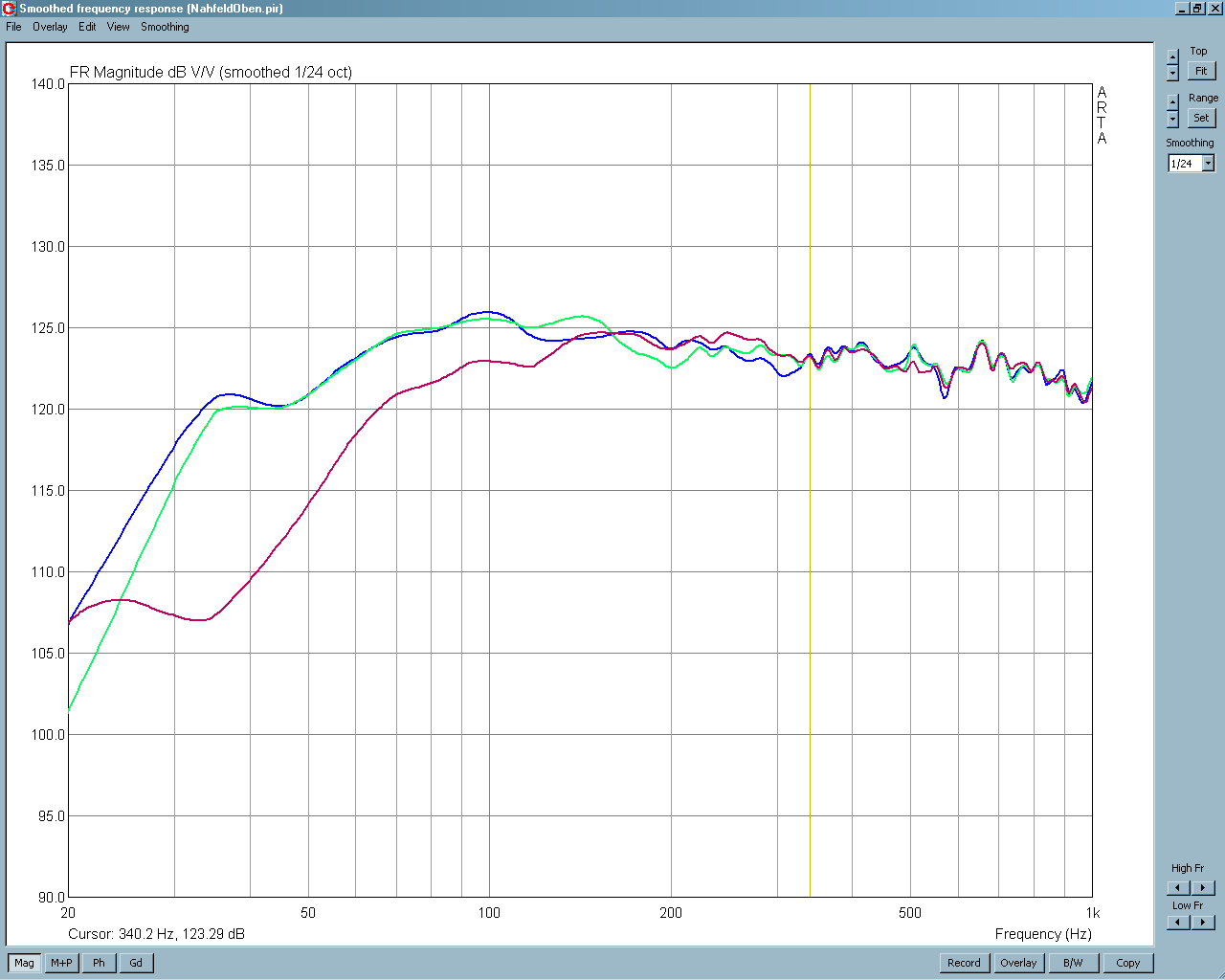This screenshot has height=980, width=1225.
Task: Shift High Fr limit left
Action: [x=1179, y=887]
